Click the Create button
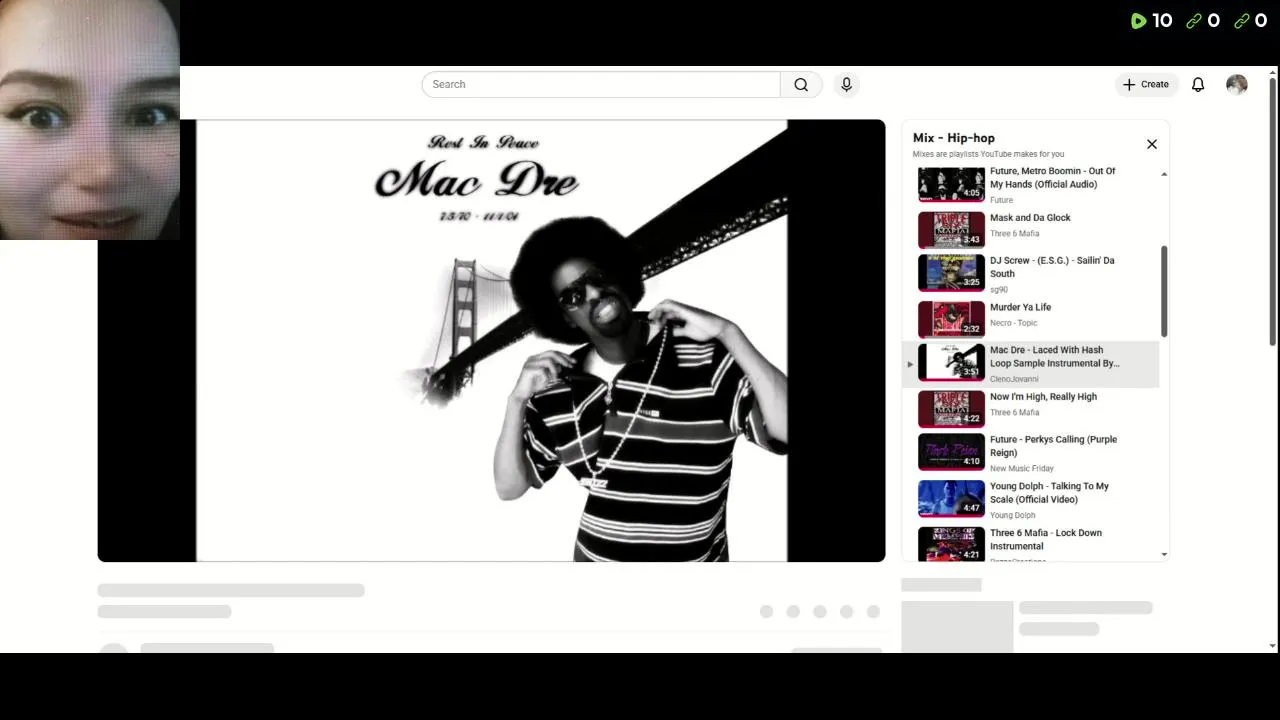This screenshot has height=720, width=1280. point(1146,85)
